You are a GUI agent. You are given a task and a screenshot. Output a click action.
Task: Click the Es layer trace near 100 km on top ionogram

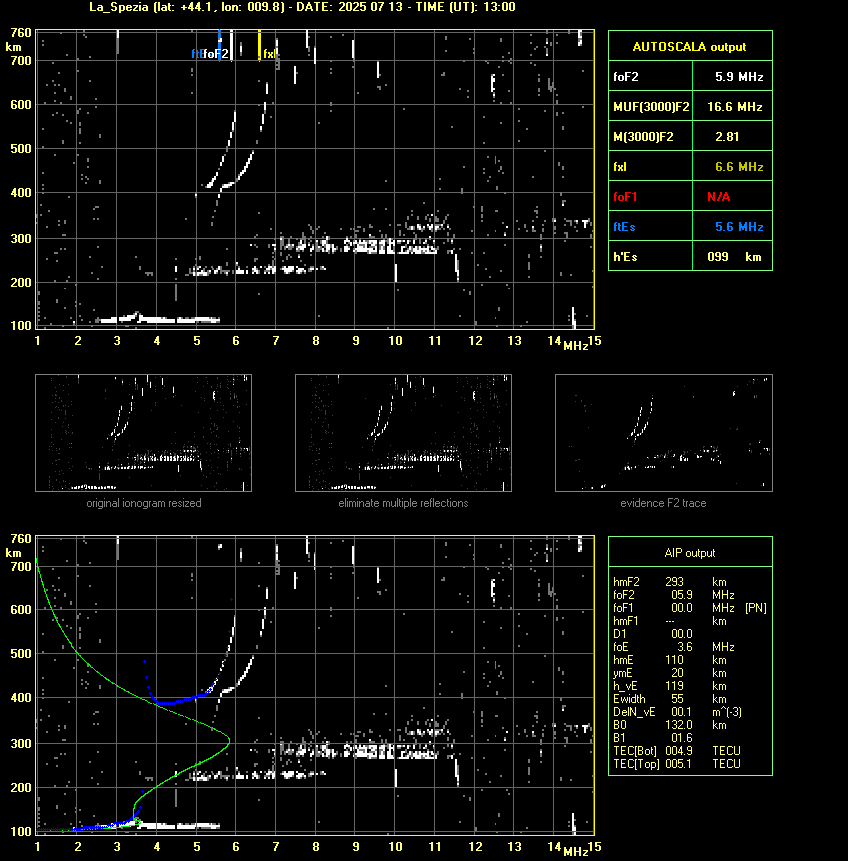click(158, 319)
